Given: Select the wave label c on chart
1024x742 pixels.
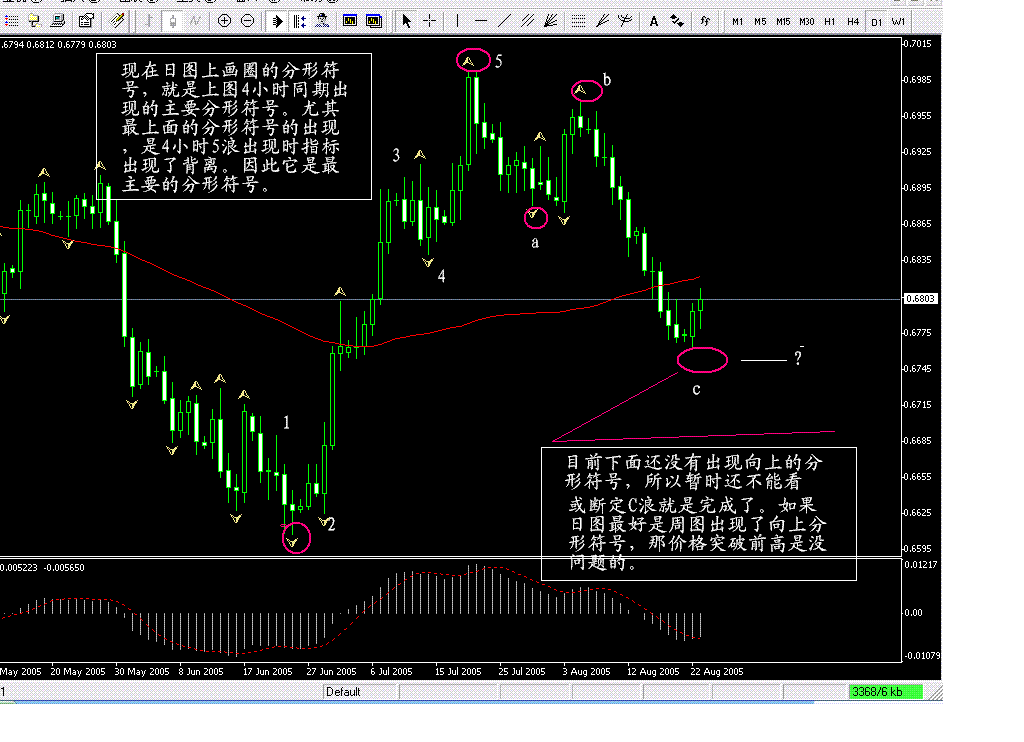Looking at the screenshot, I should point(696,390).
